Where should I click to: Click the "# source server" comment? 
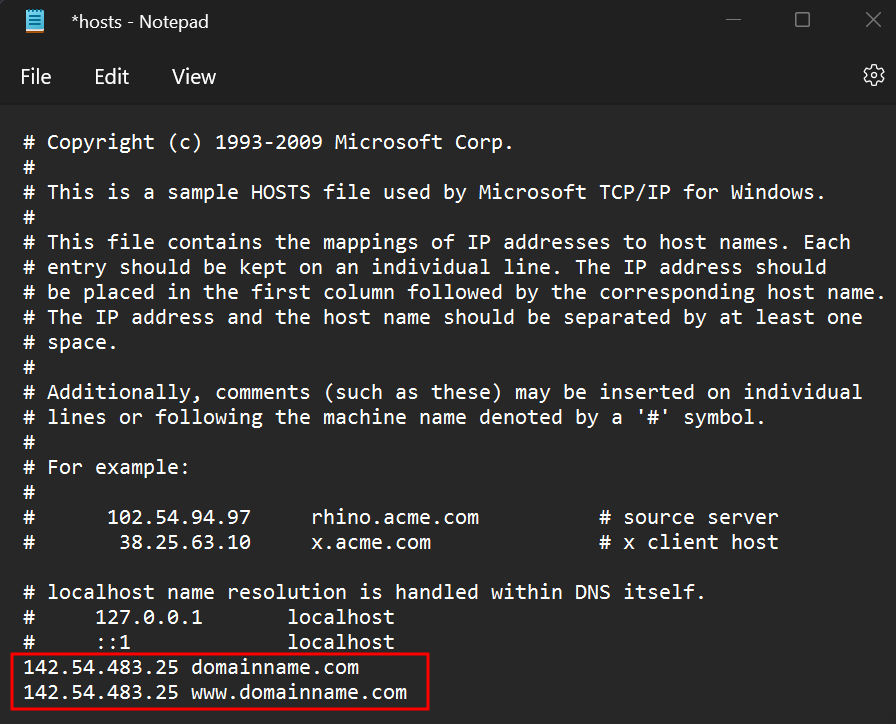point(688,517)
